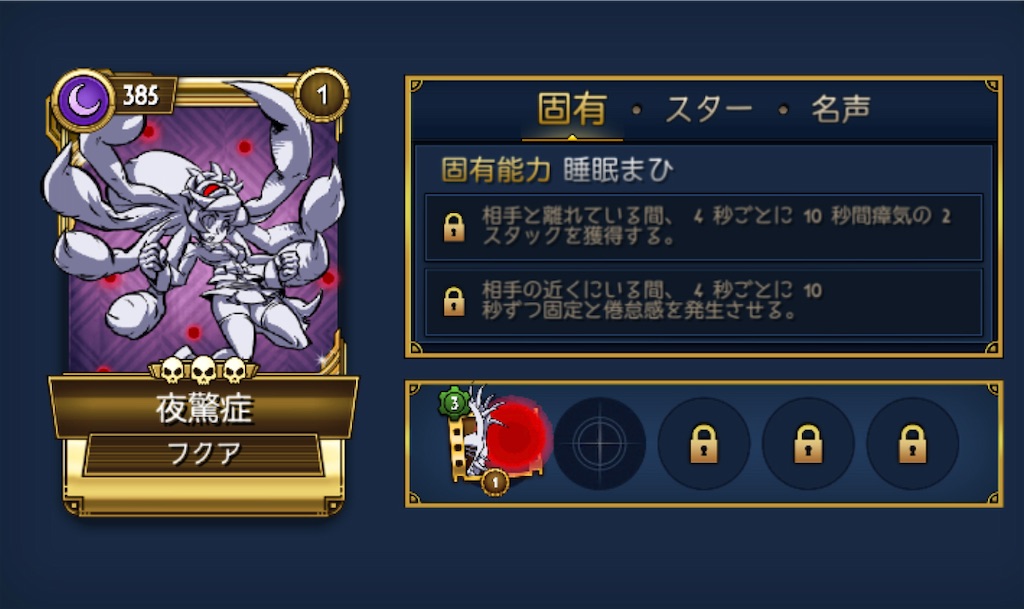Click the last locked move slot
The image size is (1024, 609).
(x=912, y=444)
